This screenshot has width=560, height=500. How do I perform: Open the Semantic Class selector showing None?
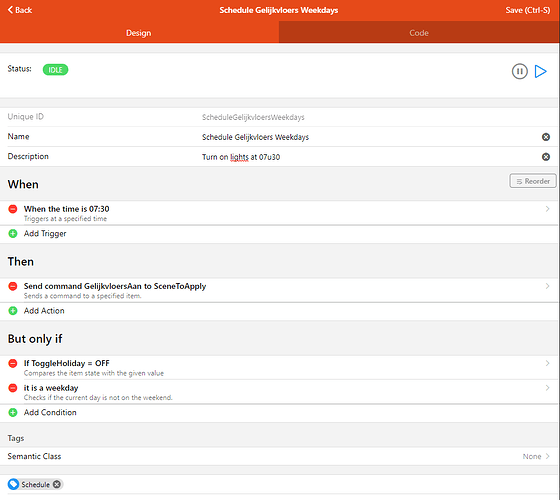536,456
